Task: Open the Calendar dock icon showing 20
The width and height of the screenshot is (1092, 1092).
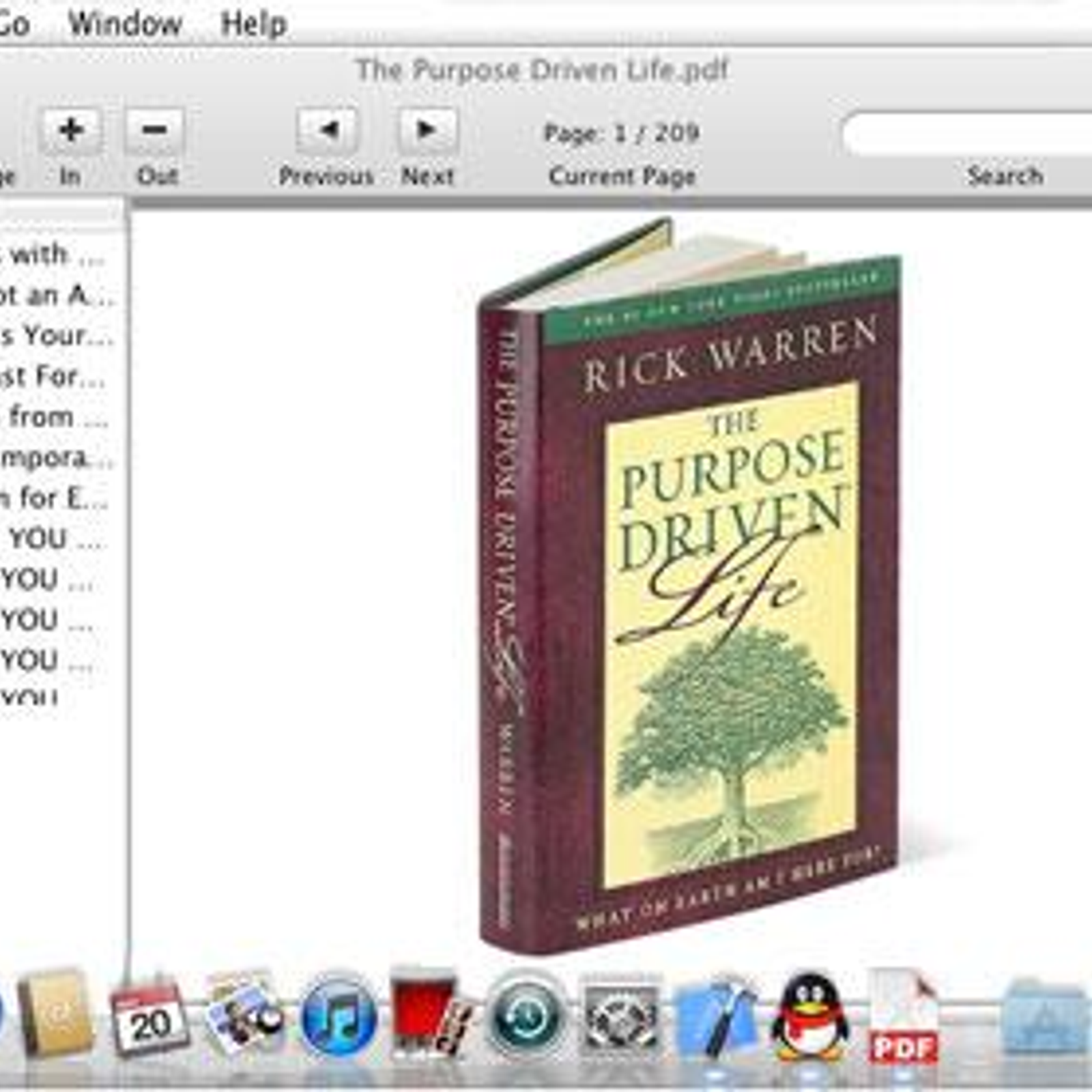Action: 149,1017
